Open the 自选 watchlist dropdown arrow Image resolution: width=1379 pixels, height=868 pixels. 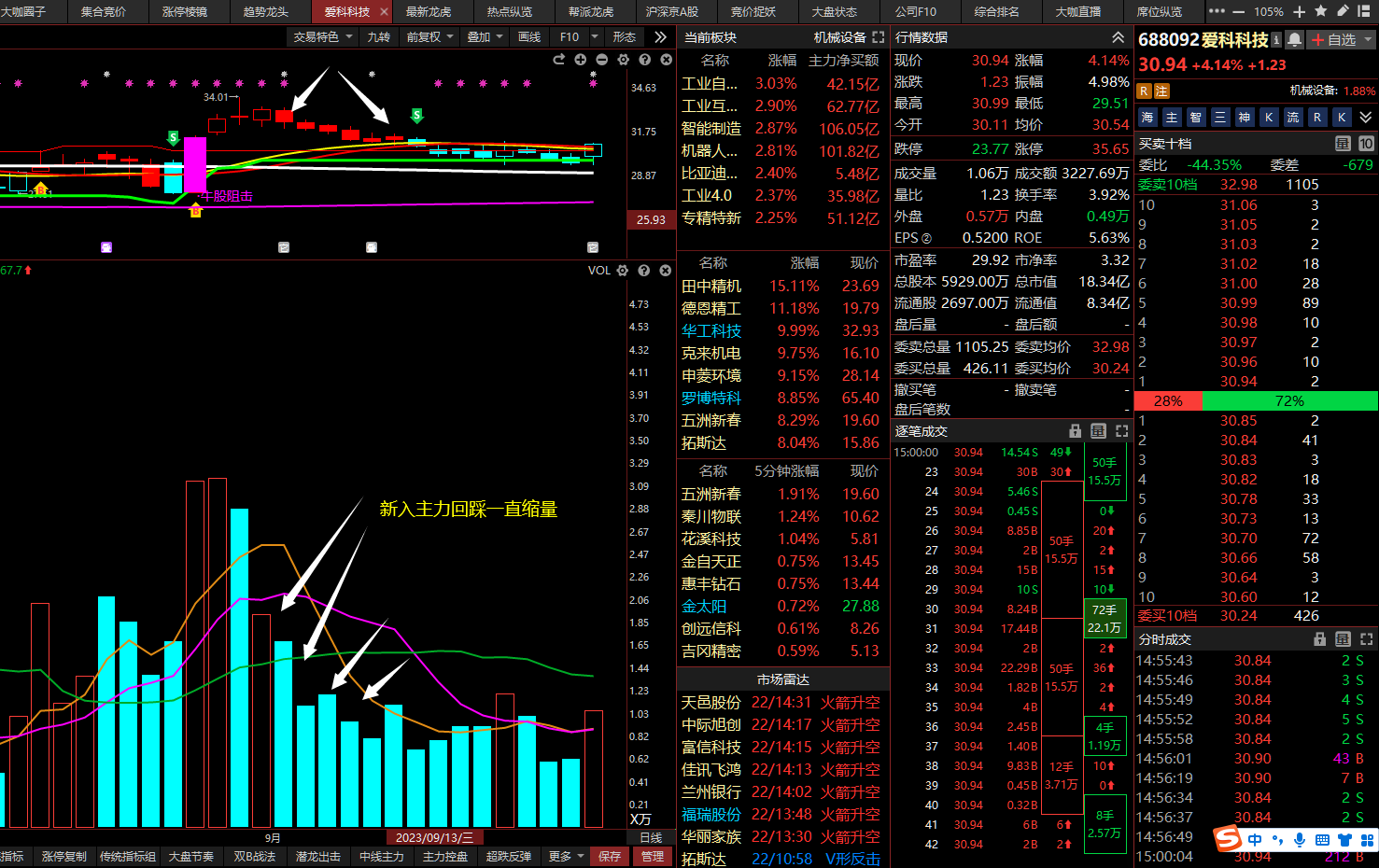(1369, 40)
